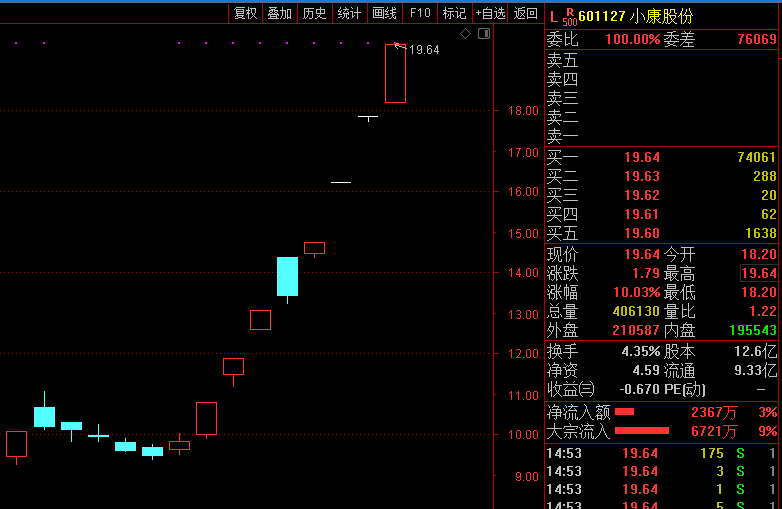782x509 pixels.
Task: Click the tall red candlestick at 19.64
Action: click(395, 73)
